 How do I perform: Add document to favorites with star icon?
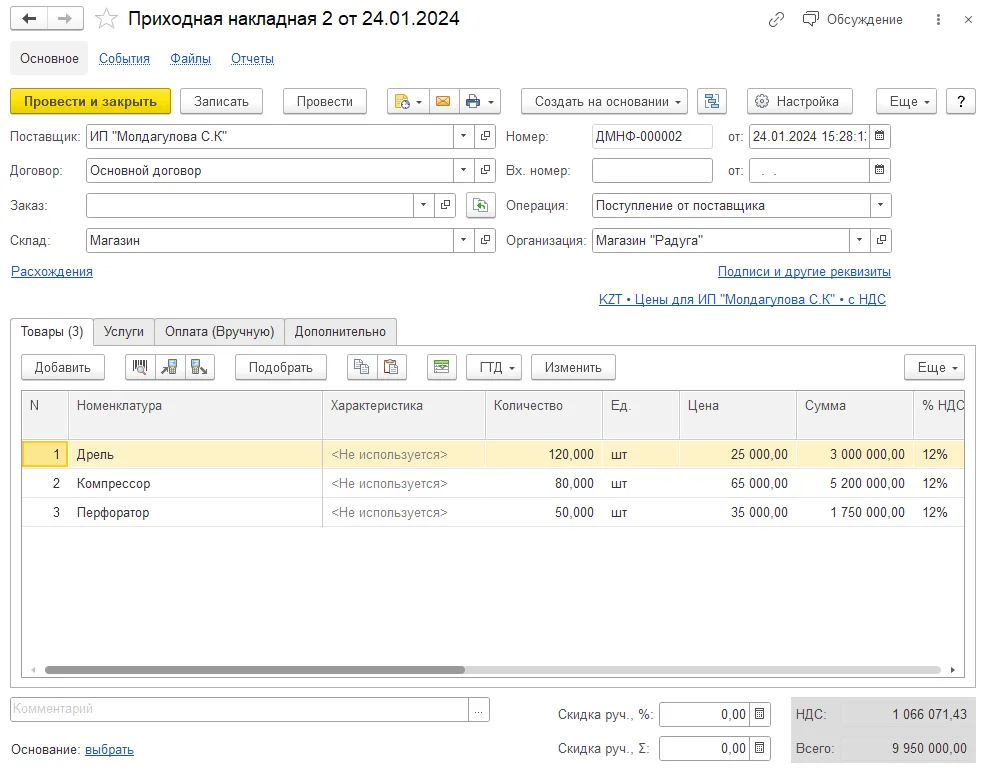(107, 19)
